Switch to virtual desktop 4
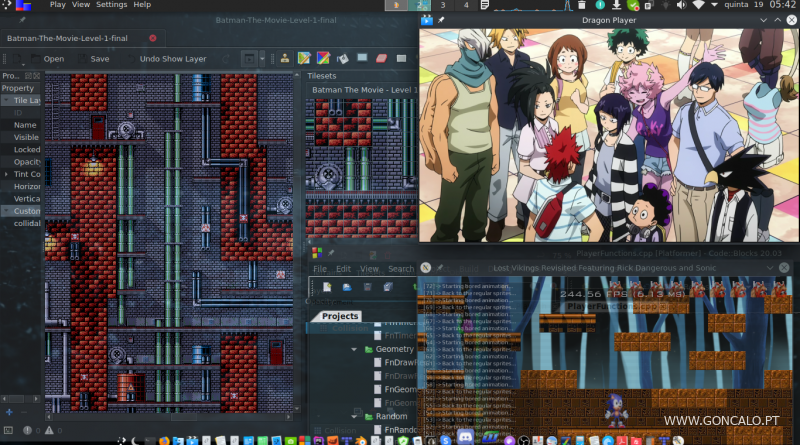 [x=466, y=5]
